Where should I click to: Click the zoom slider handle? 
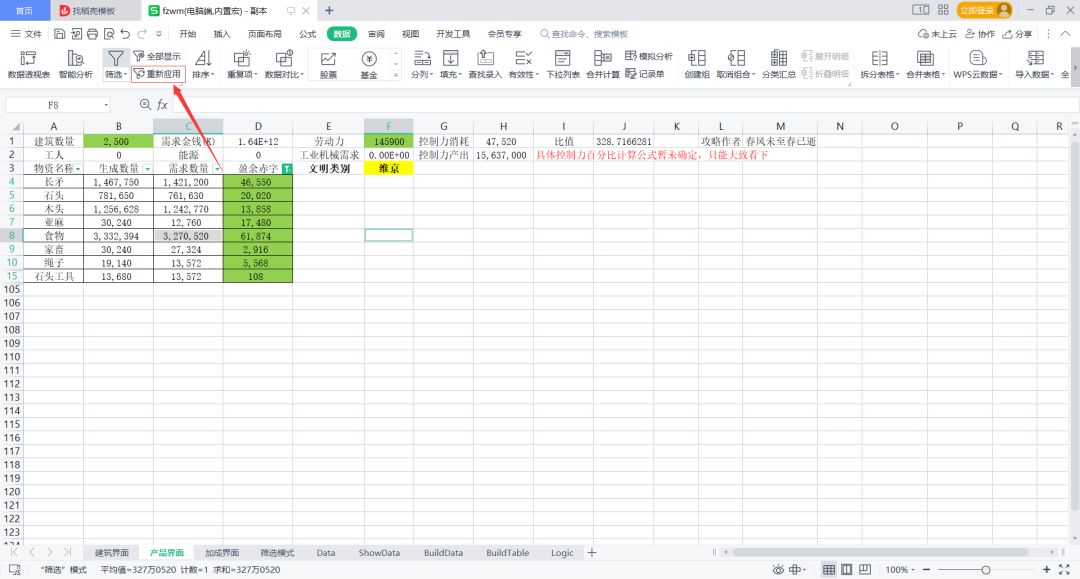tap(986, 569)
